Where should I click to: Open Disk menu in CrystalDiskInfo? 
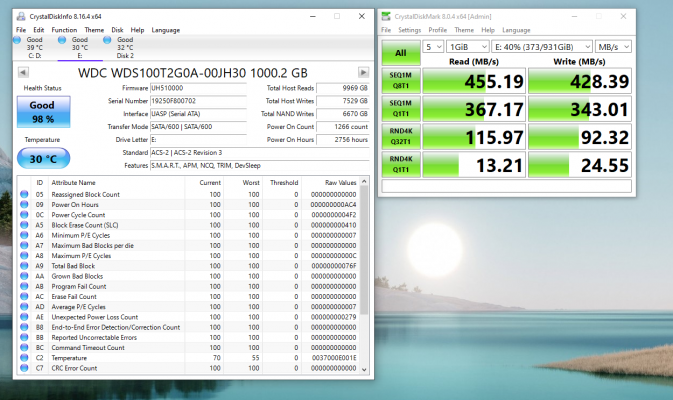coord(117,30)
